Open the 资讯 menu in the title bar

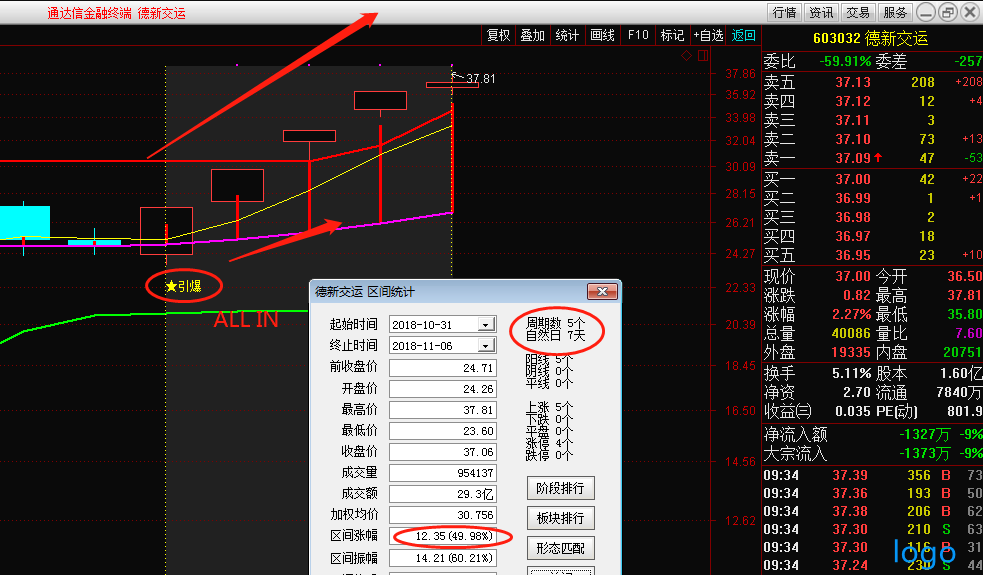click(821, 13)
